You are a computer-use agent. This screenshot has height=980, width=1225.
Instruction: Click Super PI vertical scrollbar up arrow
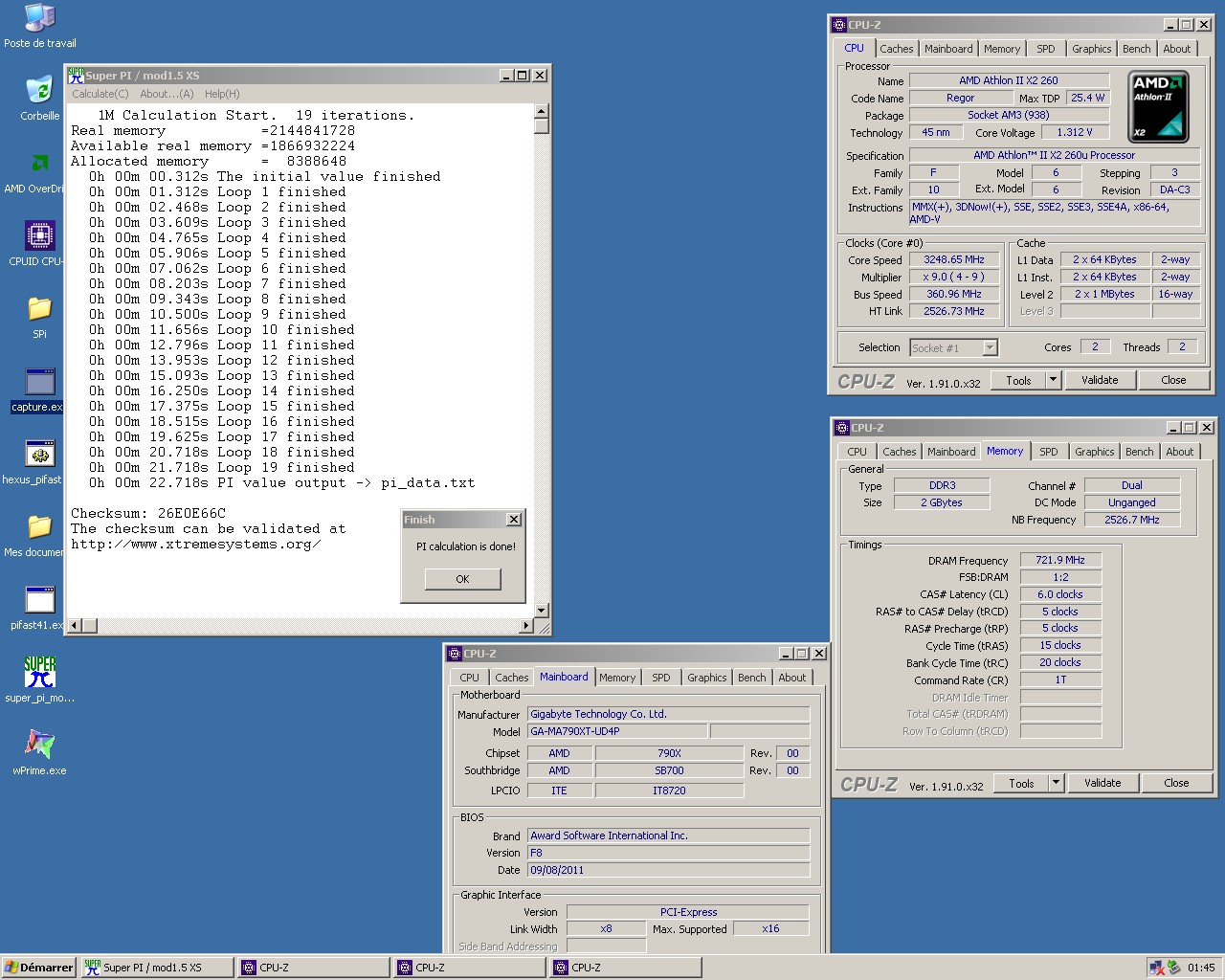[x=541, y=111]
